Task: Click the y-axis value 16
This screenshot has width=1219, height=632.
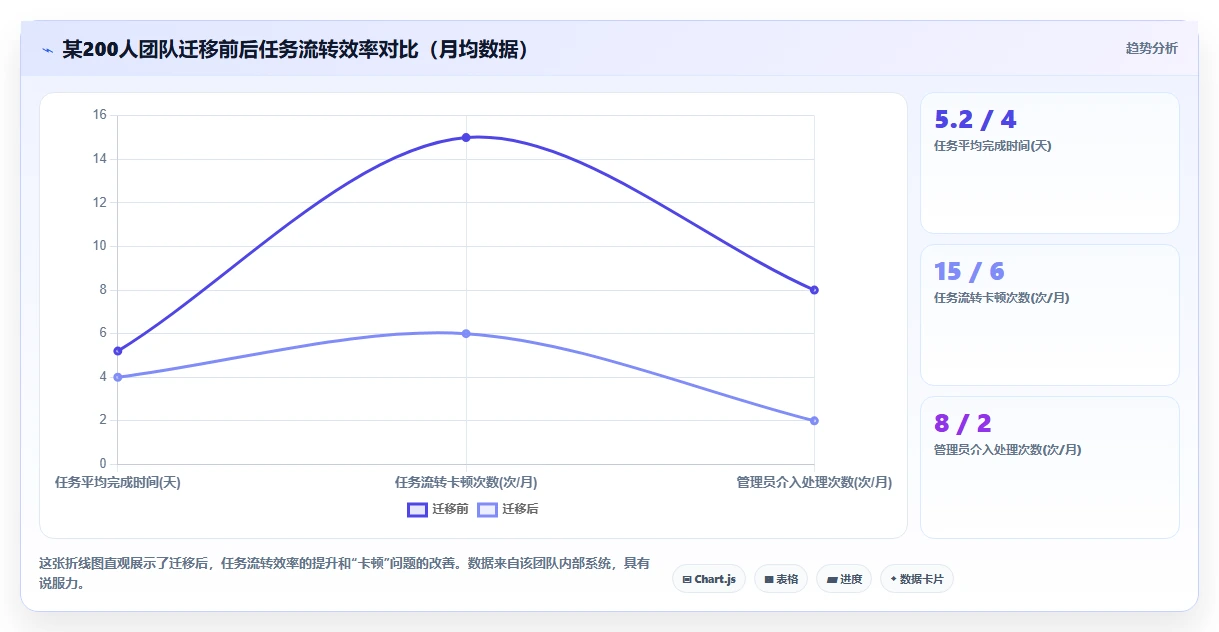Action: tap(99, 115)
